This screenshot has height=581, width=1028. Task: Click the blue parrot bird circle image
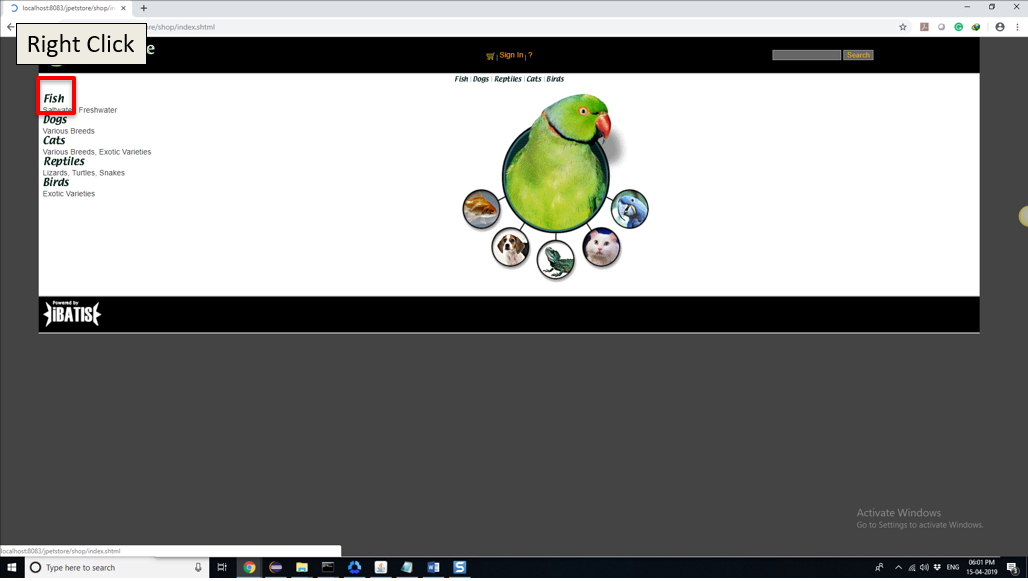click(x=630, y=209)
